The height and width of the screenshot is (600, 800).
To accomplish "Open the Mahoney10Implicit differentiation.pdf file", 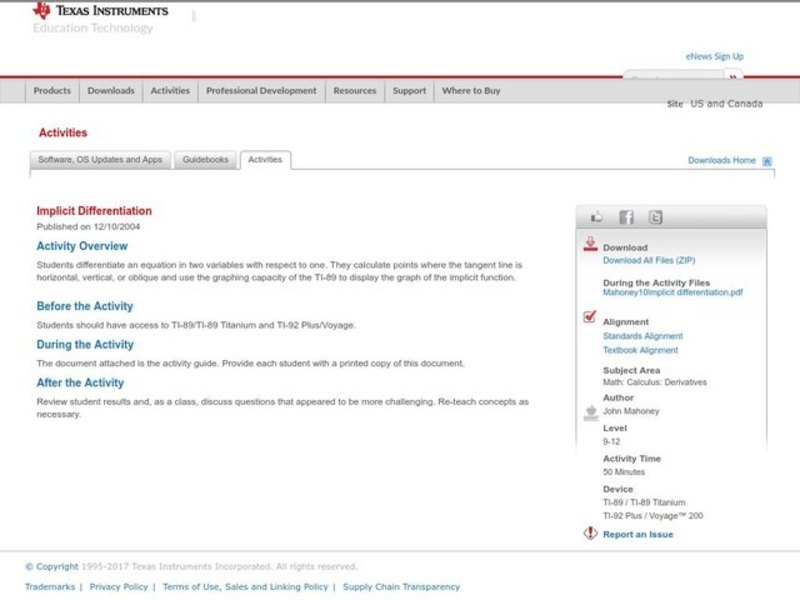I will click(672, 293).
